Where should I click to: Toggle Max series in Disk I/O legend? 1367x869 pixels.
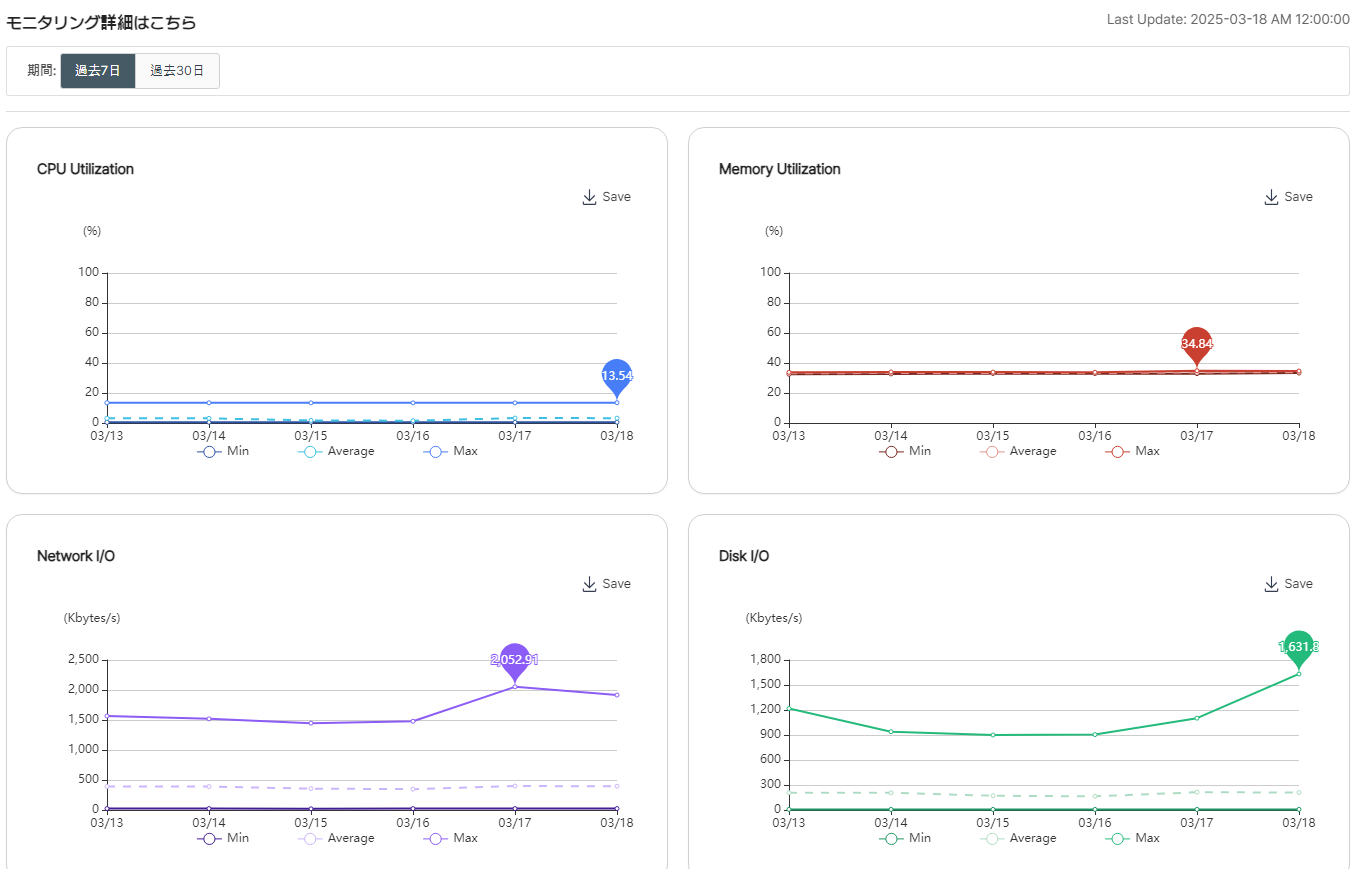point(1132,838)
